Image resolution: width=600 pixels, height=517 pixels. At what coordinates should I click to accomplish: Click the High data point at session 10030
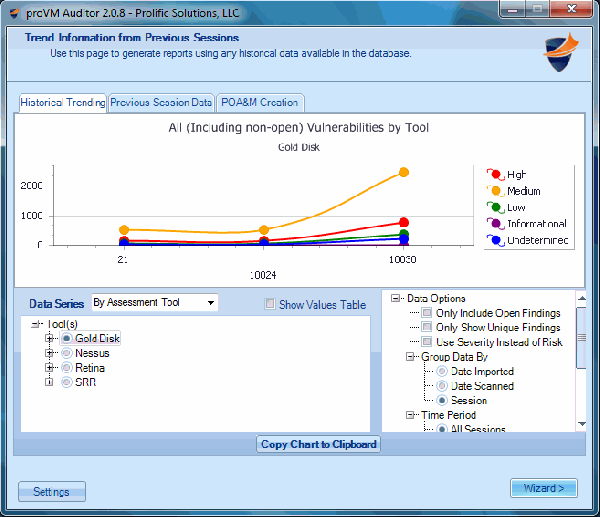(404, 222)
